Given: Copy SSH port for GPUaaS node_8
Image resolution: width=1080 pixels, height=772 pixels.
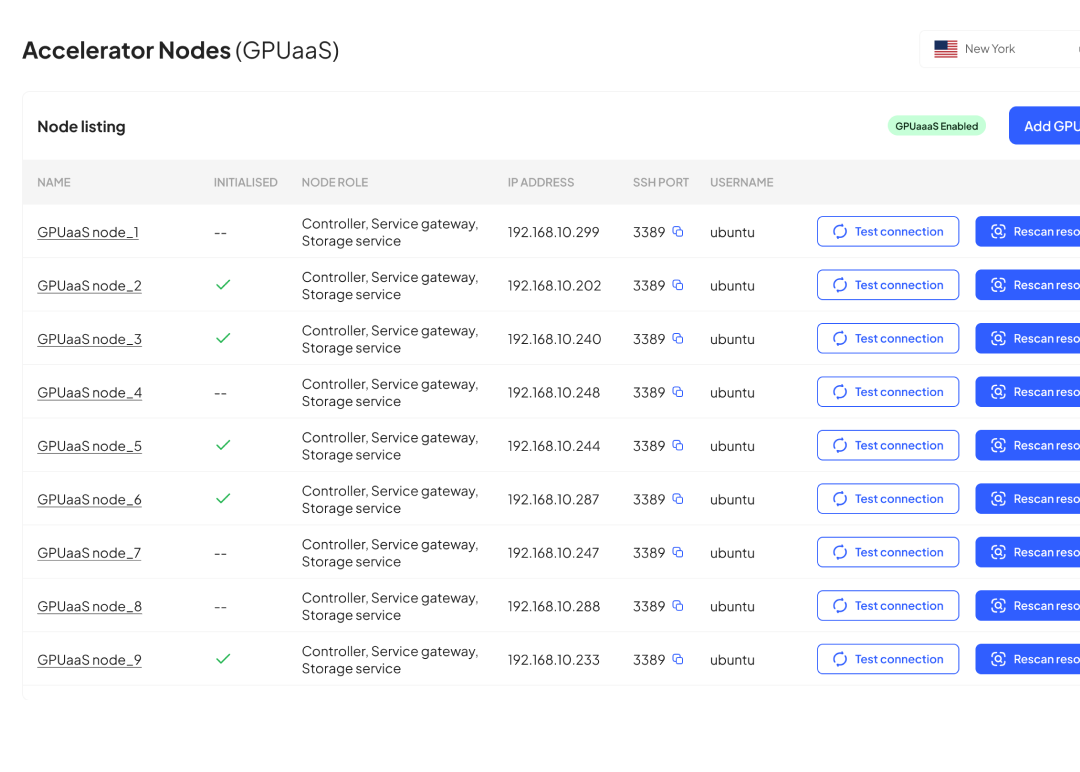Looking at the screenshot, I should pyautogui.click(x=677, y=606).
